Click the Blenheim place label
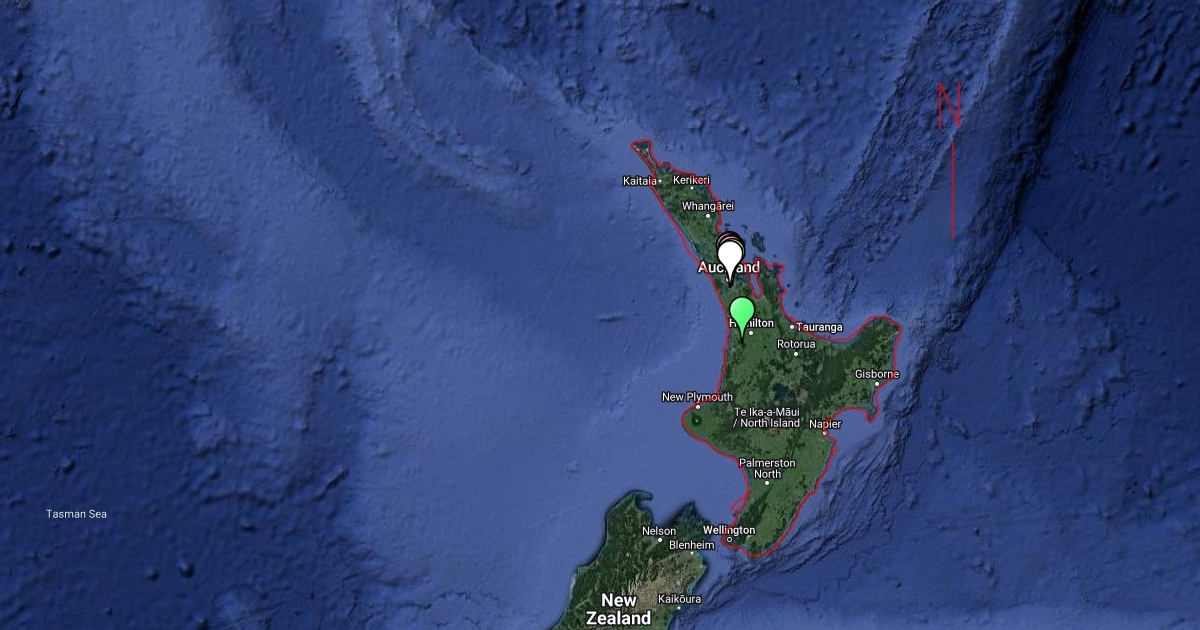The width and height of the screenshot is (1200, 630). [x=691, y=545]
